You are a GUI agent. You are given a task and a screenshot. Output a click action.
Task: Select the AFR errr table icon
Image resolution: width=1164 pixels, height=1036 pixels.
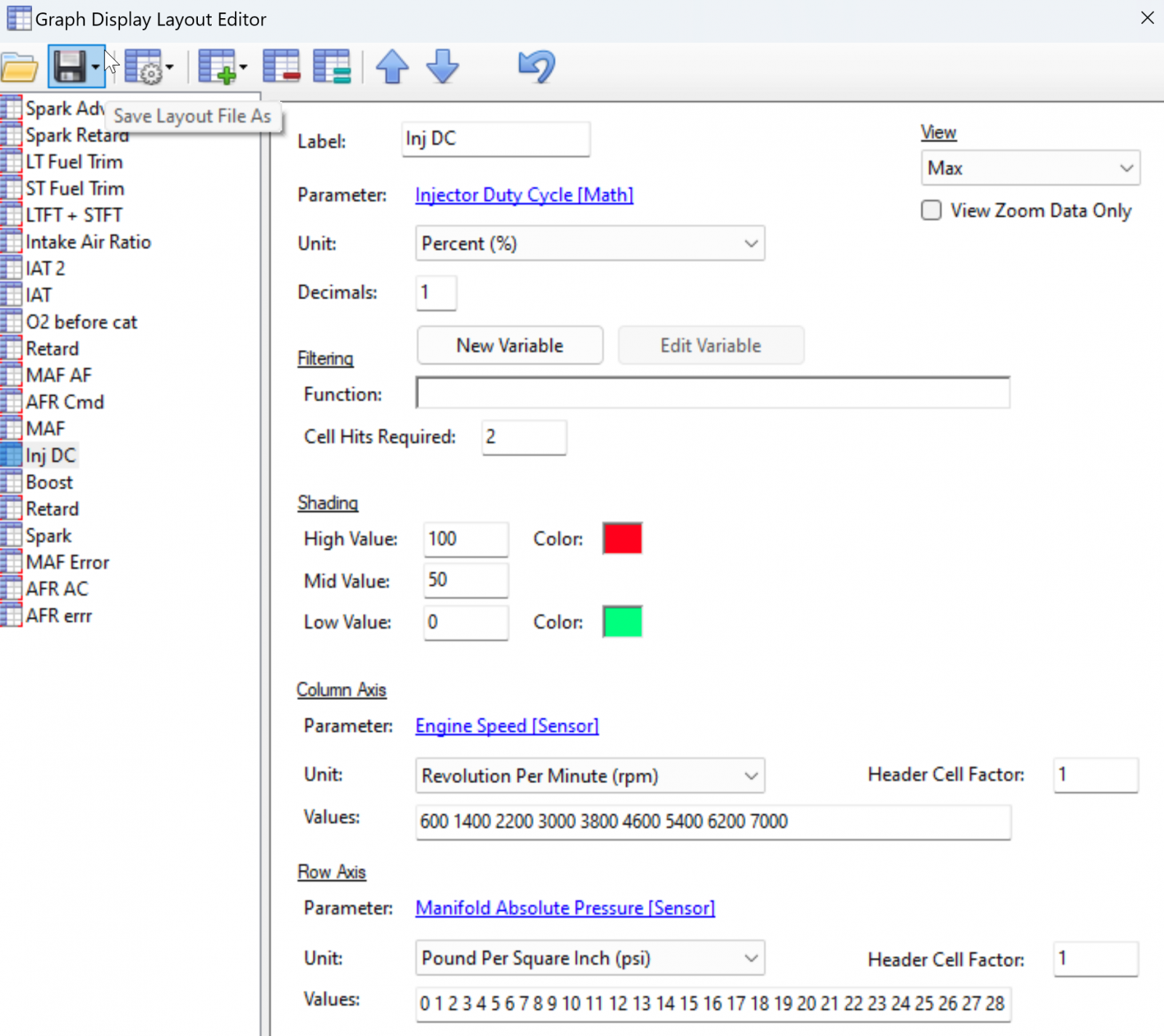coord(11,615)
